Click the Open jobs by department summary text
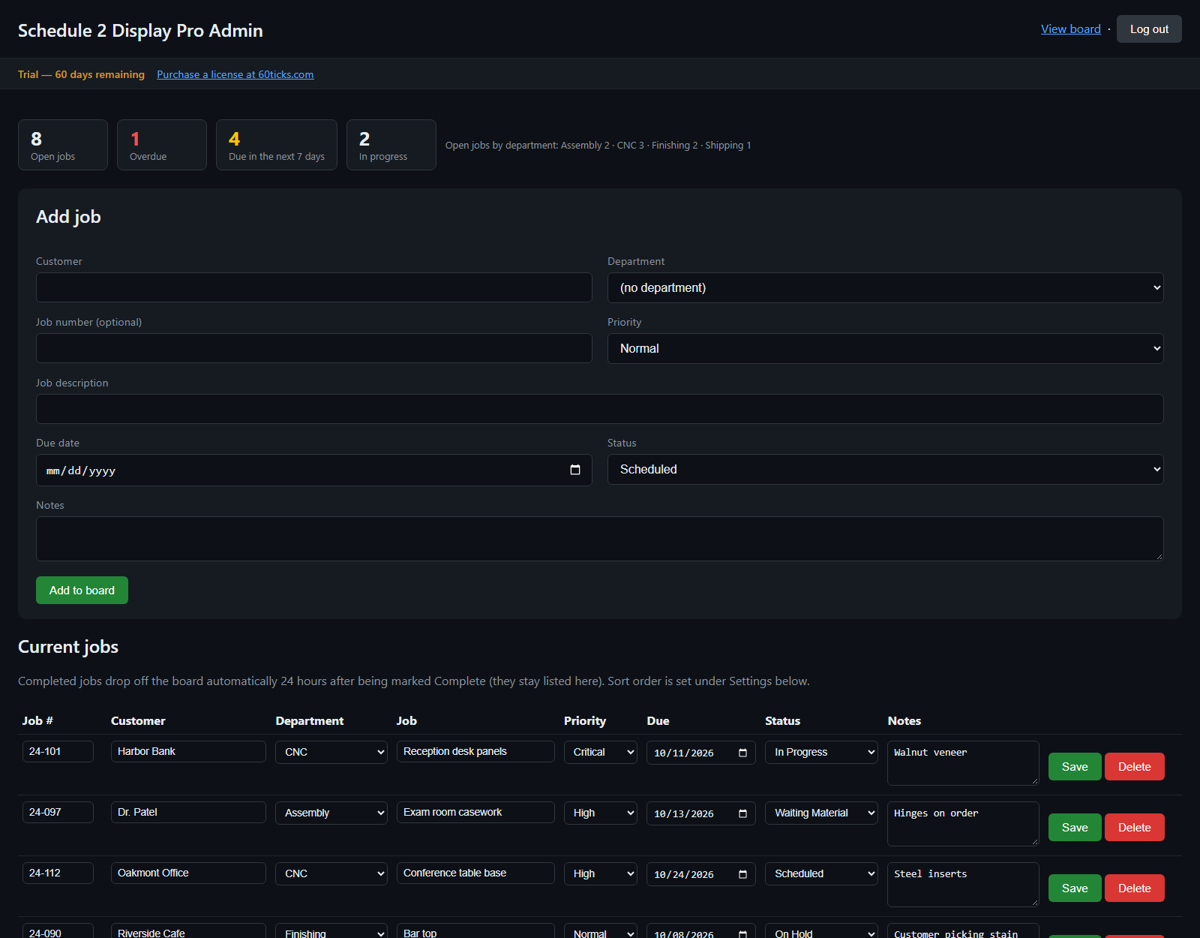The height and width of the screenshot is (938, 1200). click(598, 145)
